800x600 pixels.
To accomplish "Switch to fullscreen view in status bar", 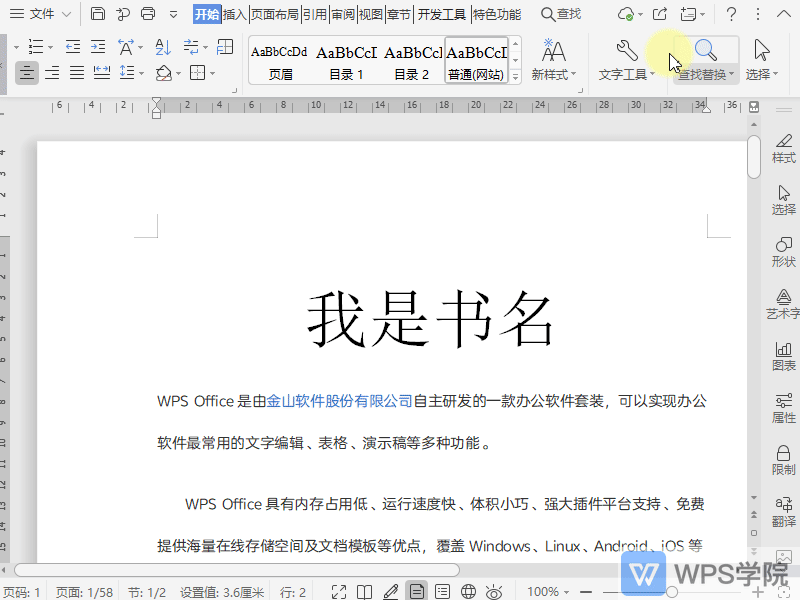I will pos(339,592).
